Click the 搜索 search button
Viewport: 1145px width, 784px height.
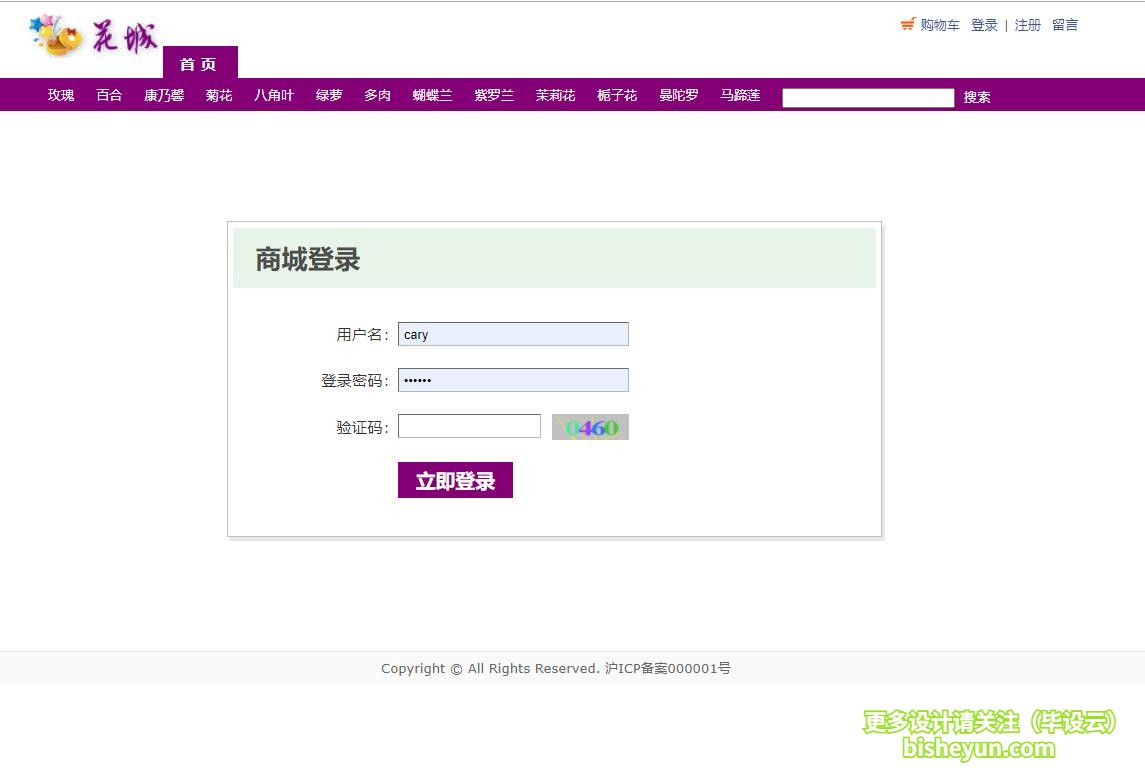tap(977, 97)
